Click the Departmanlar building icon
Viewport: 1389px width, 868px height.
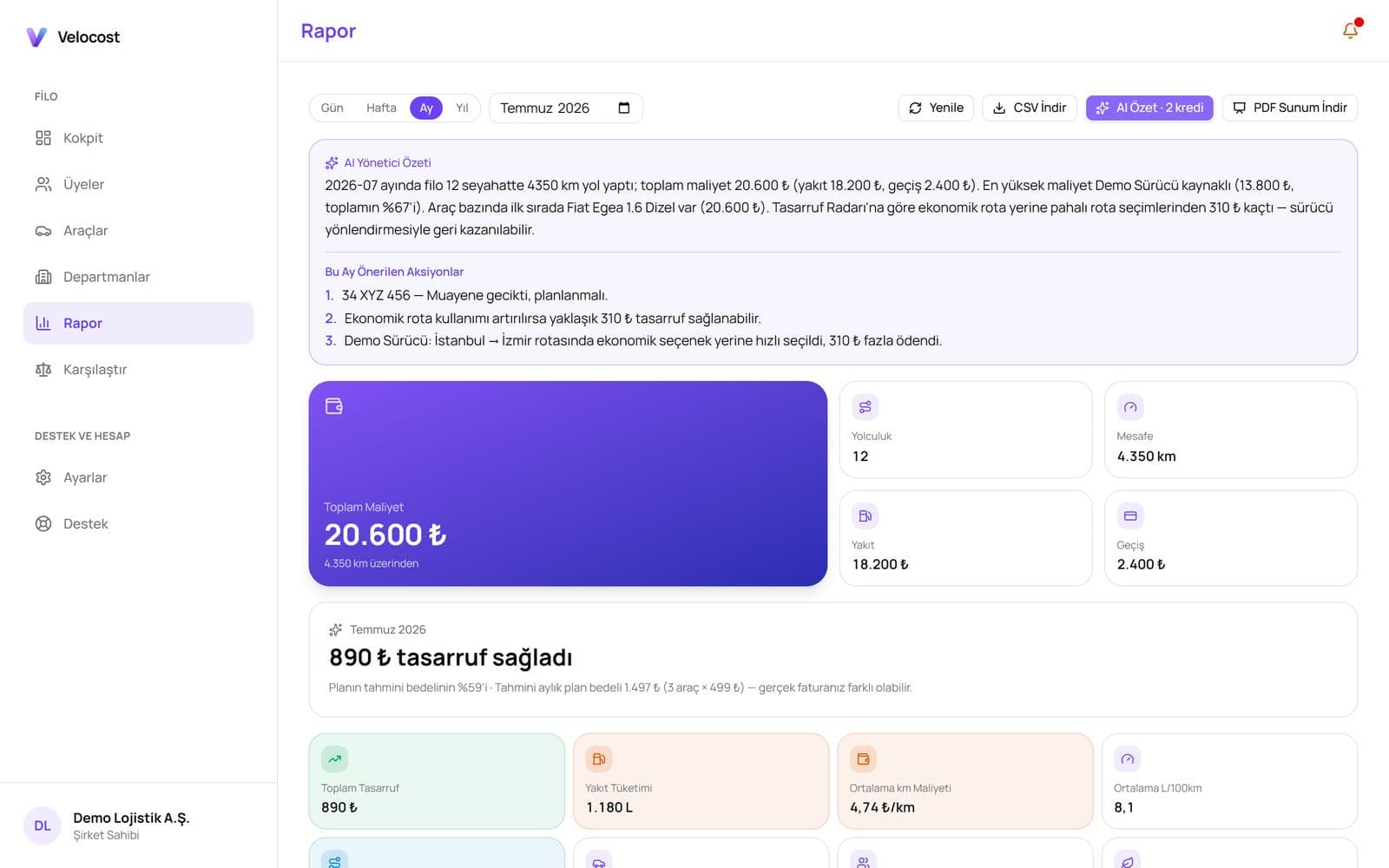click(x=43, y=277)
